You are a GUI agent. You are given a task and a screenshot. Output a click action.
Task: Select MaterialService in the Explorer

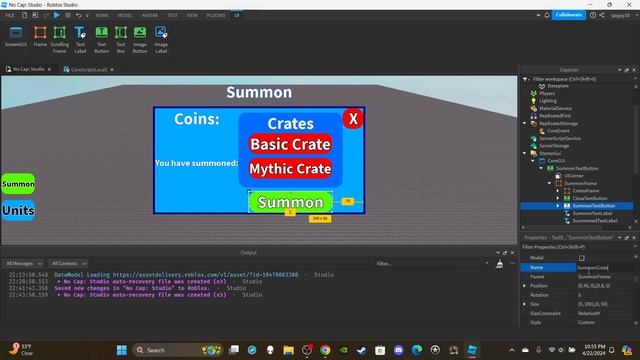pos(555,109)
